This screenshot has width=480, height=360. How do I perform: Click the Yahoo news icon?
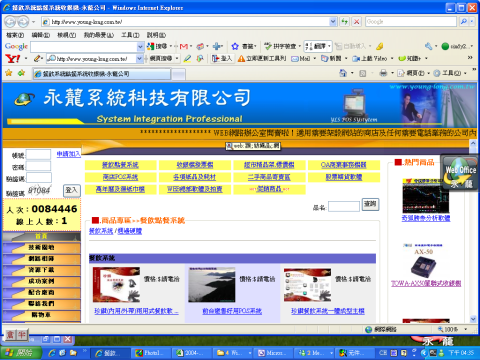325,59
